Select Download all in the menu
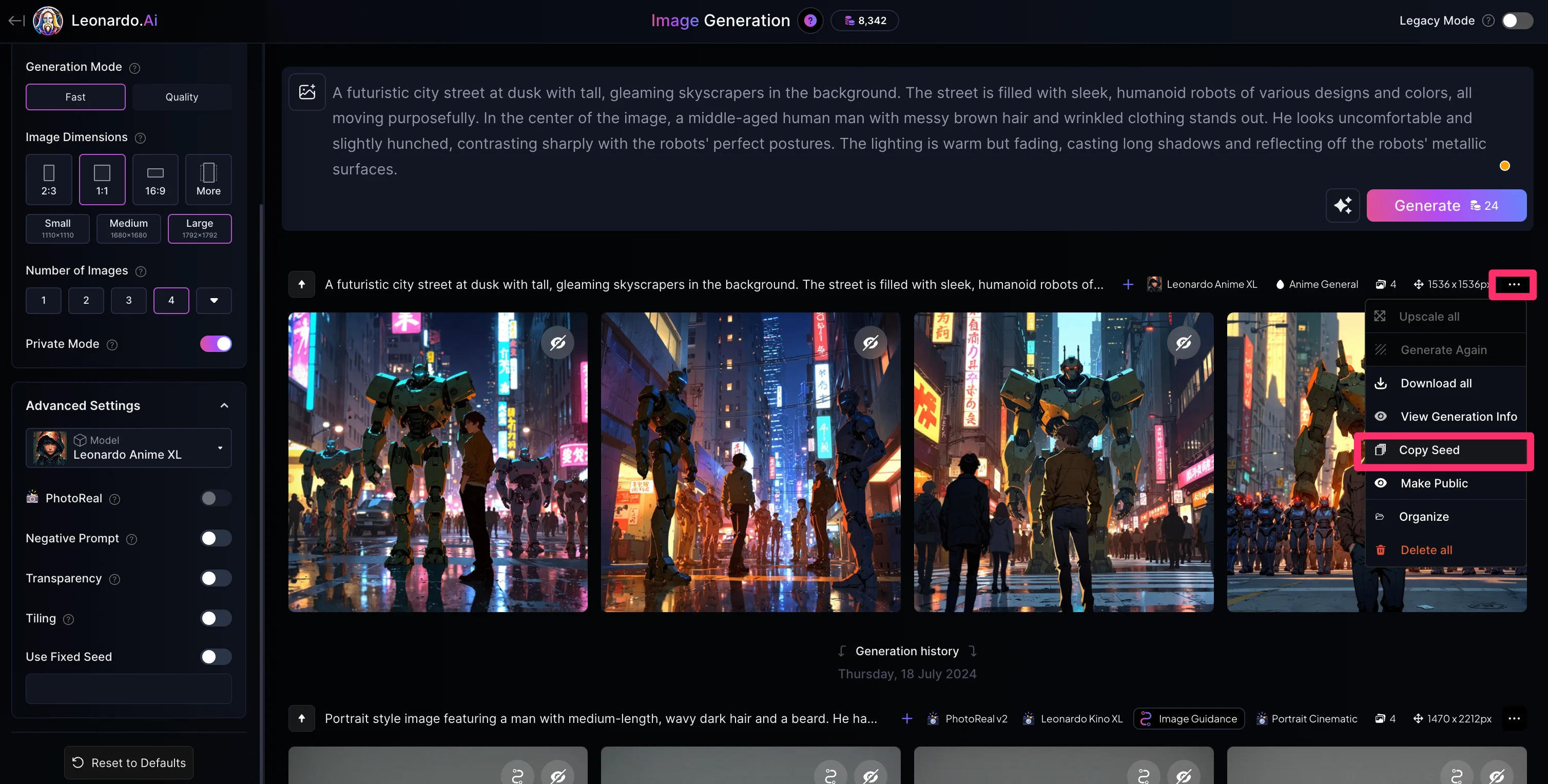Viewport: 1548px width, 784px height. (x=1436, y=383)
